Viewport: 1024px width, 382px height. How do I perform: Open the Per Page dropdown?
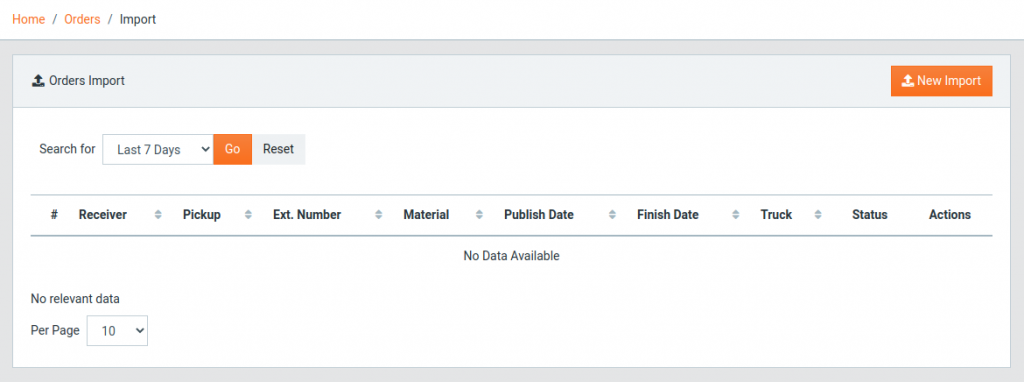(x=118, y=331)
